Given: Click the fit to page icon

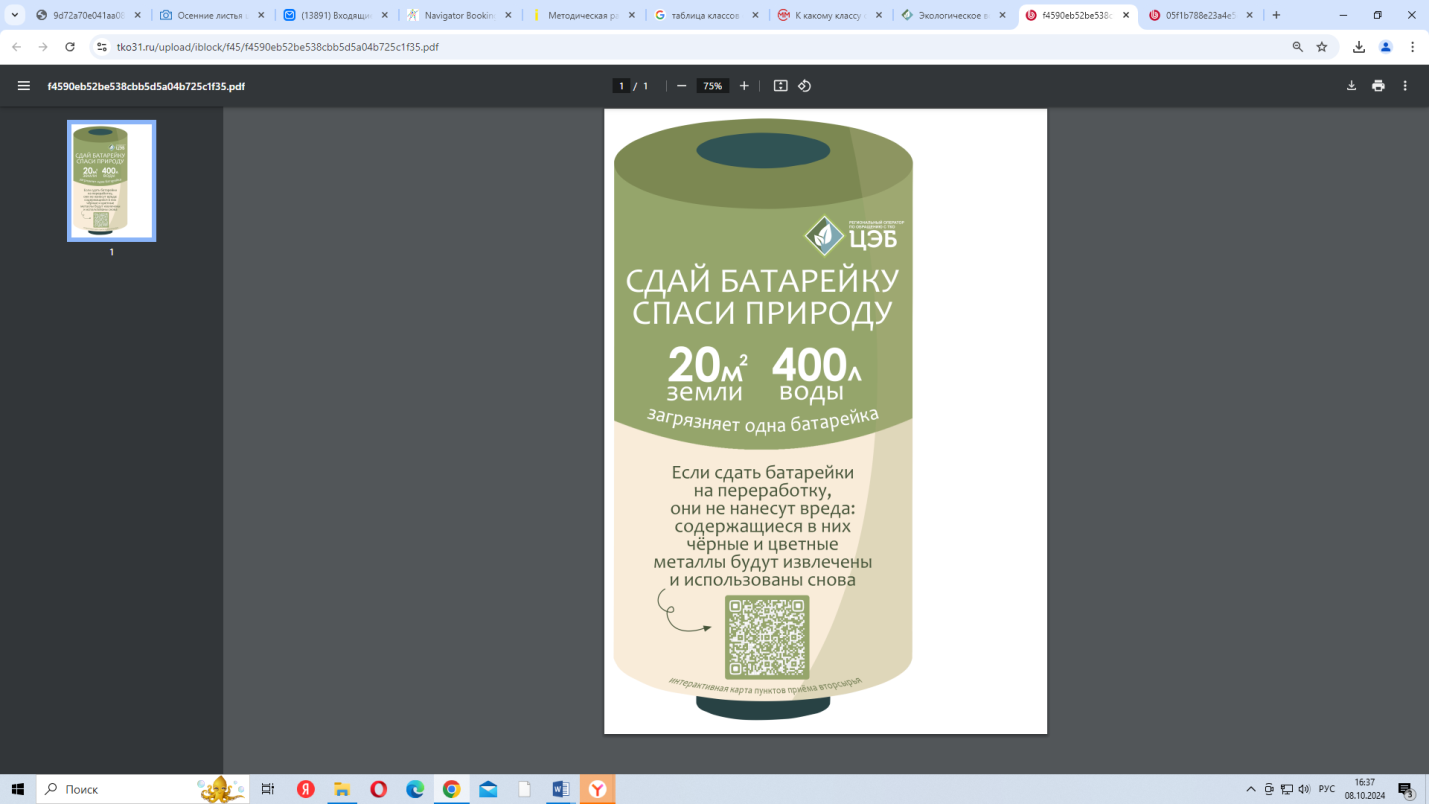Looking at the screenshot, I should pos(781,86).
